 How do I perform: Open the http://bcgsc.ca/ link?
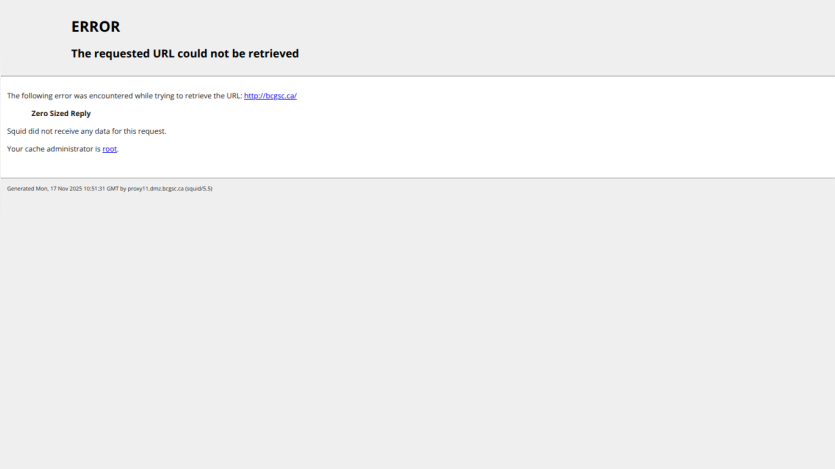(270, 96)
